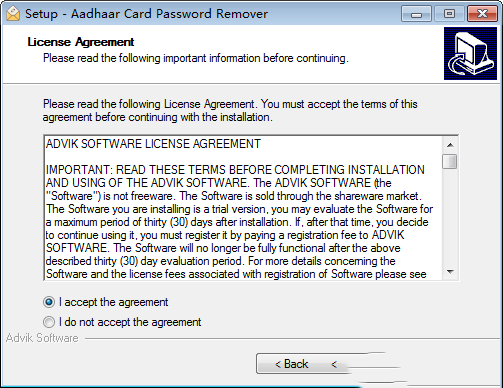Click the "Advik Software" label near bottom
The width and height of the screenshot is (503, 388).
pyautogui.click(x=42, y=338)
